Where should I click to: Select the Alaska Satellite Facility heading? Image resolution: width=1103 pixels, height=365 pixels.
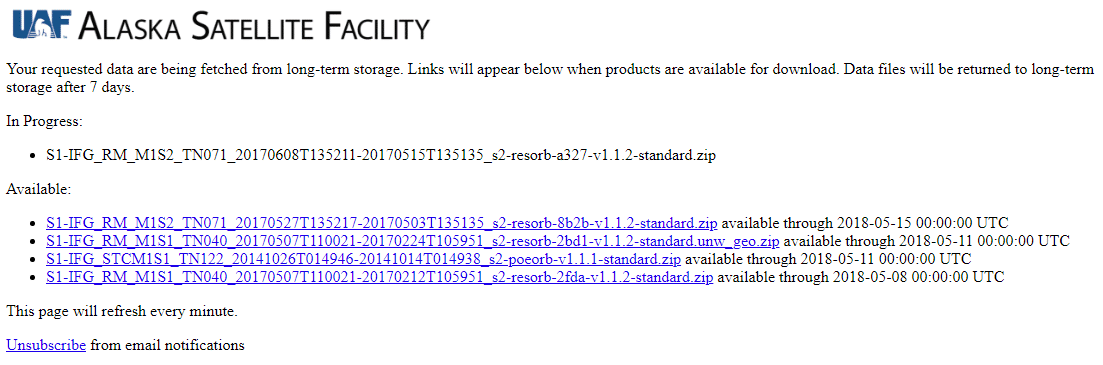(x=254, y=25)
